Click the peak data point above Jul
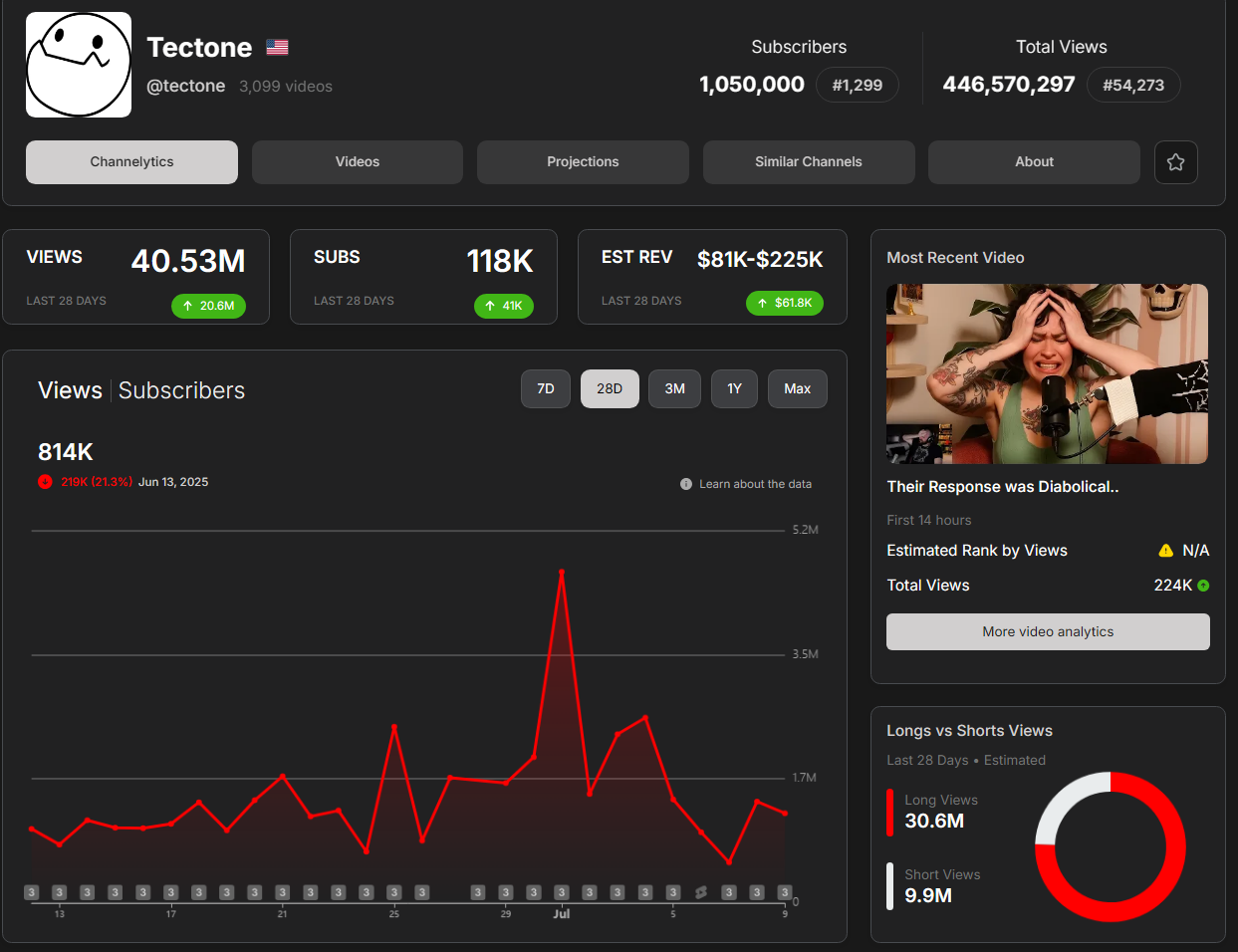 coord(562,573)
